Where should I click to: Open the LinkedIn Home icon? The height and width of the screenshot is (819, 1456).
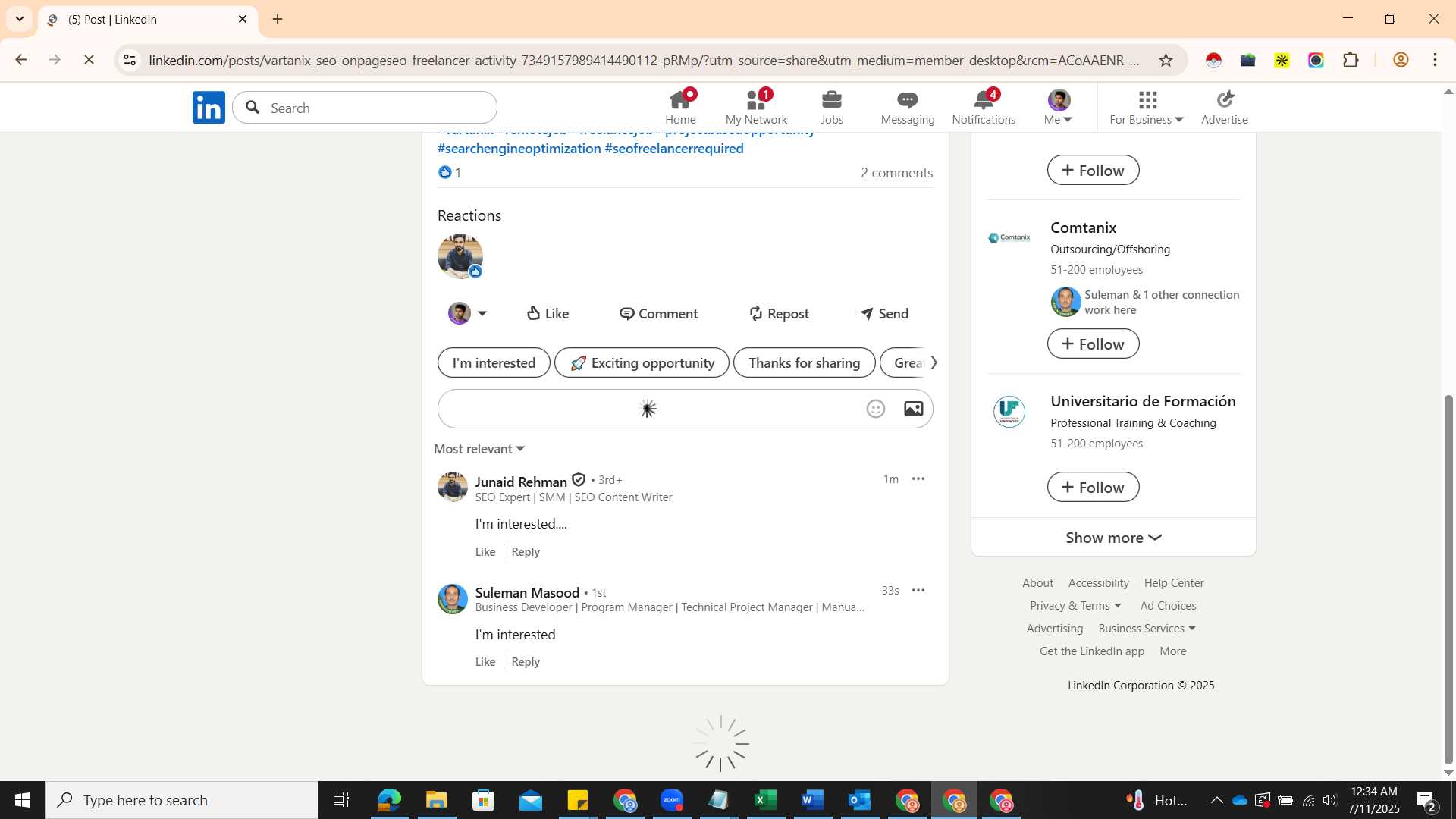pyautogui.click(x=680, y=107)
